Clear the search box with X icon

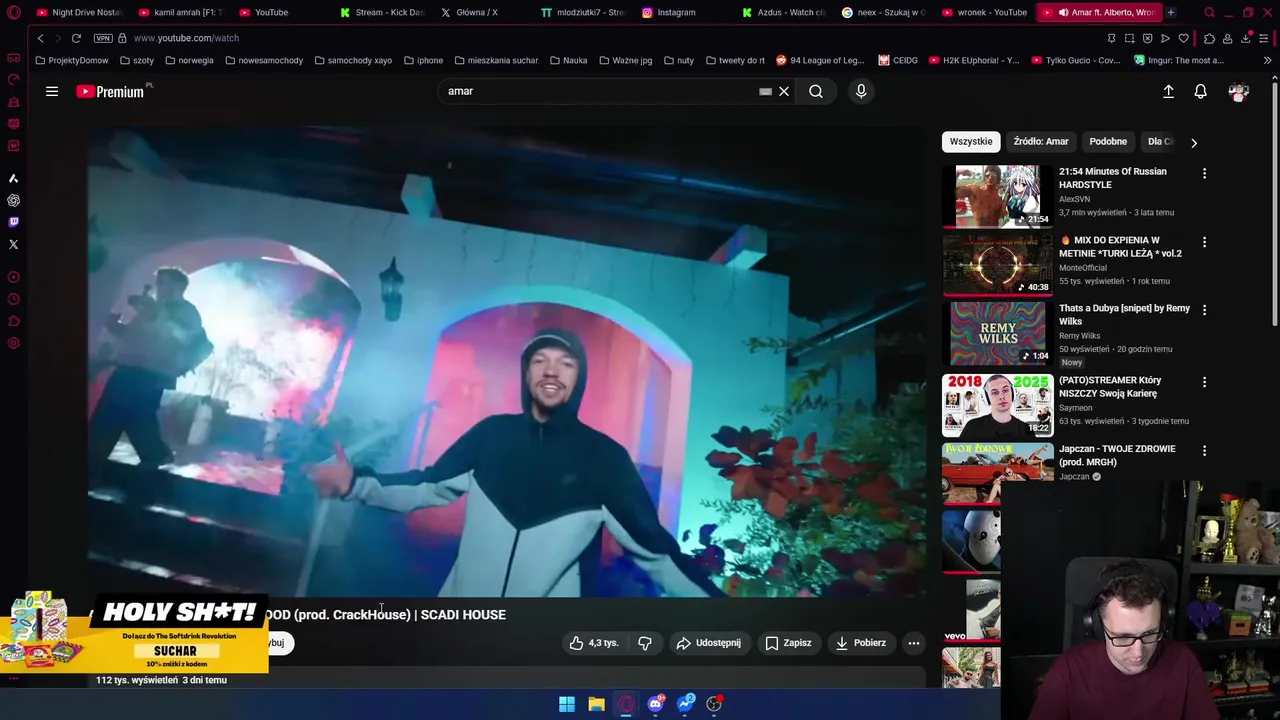(x=784, y=91)
